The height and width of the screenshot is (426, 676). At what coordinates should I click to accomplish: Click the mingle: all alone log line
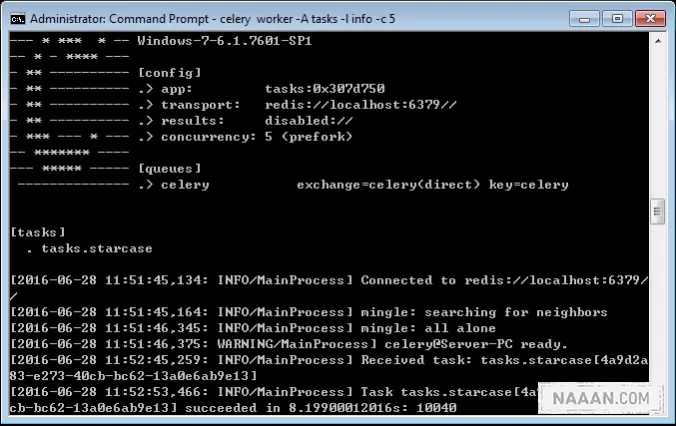(x=253, y=328)
